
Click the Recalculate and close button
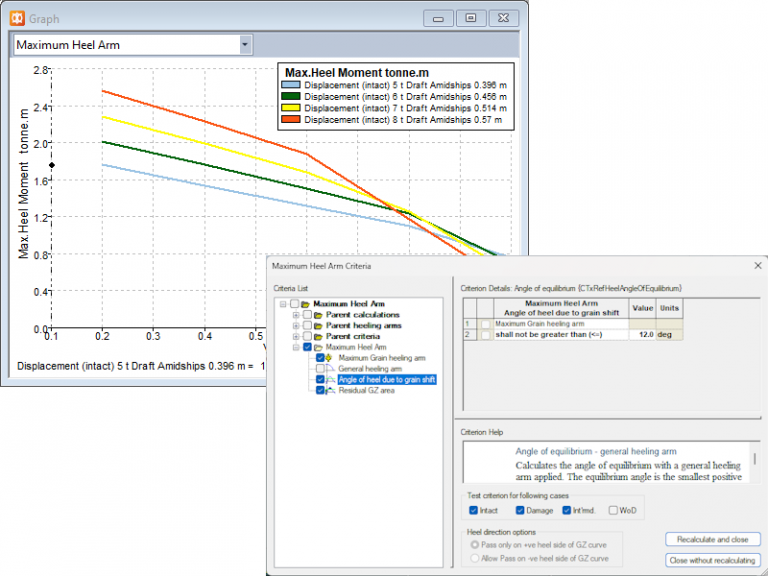(712, 539)
